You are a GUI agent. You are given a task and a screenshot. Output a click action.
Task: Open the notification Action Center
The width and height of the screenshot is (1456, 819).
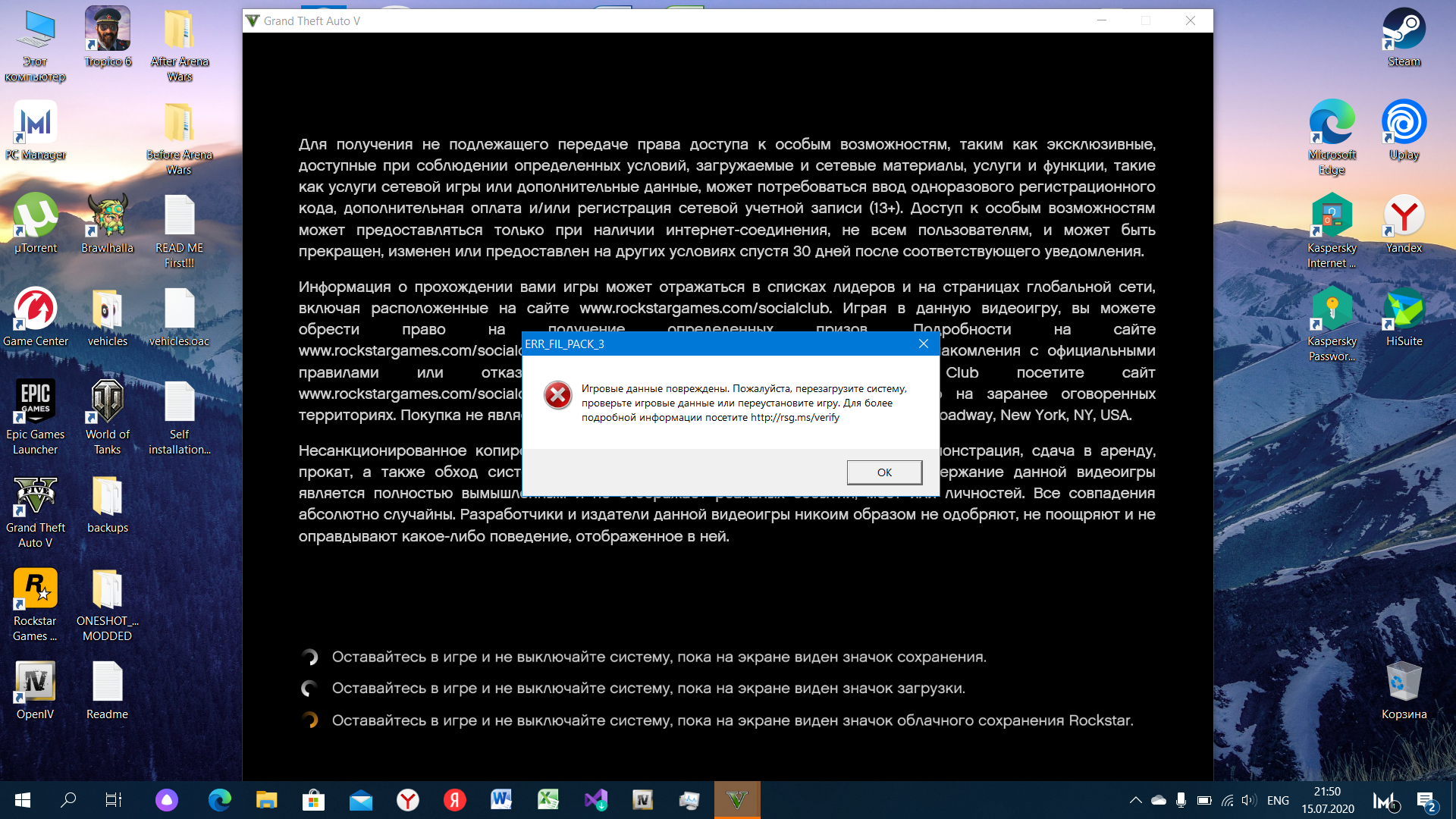click(x=1425, y=800)
